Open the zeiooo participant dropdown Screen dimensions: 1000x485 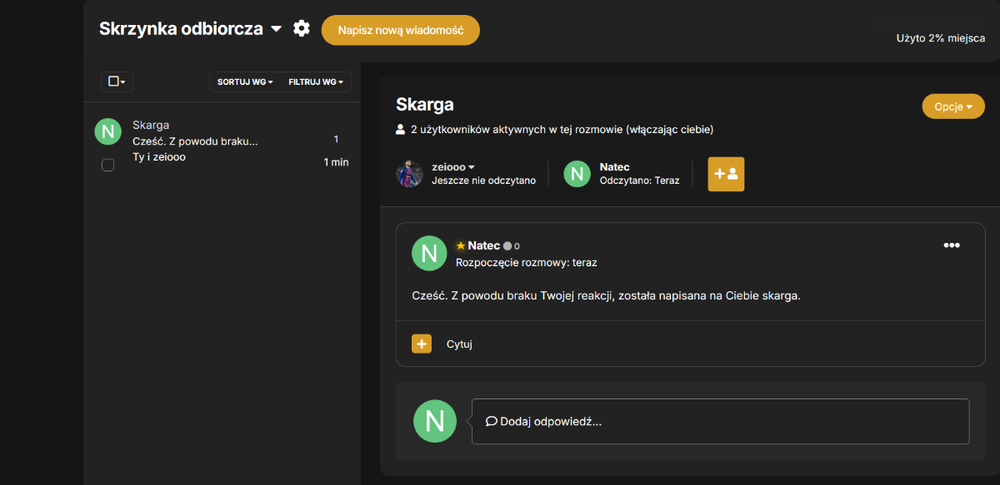[x=453, y=167]
